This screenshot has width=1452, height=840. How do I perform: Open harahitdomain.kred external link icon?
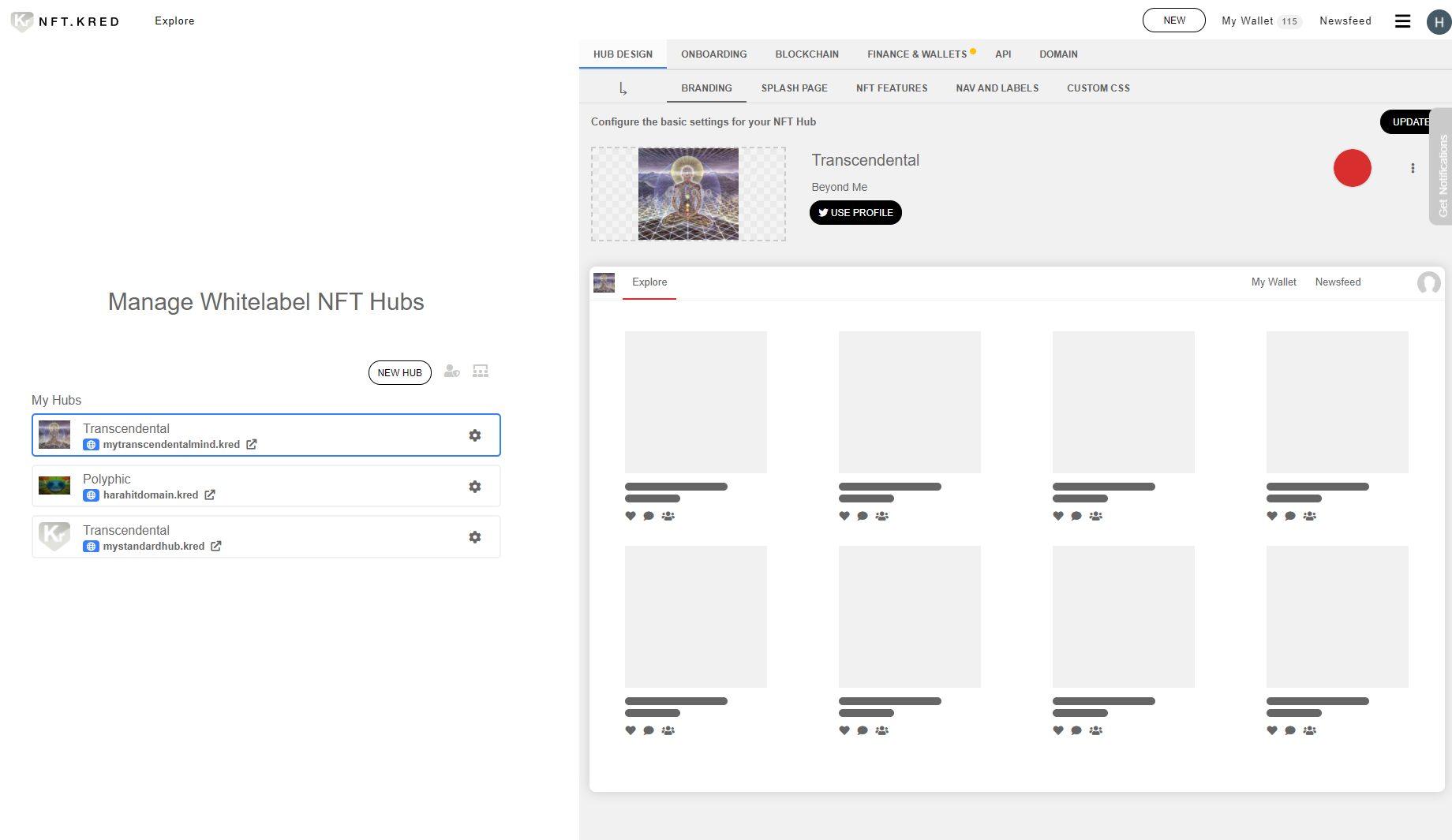[210, 495]
